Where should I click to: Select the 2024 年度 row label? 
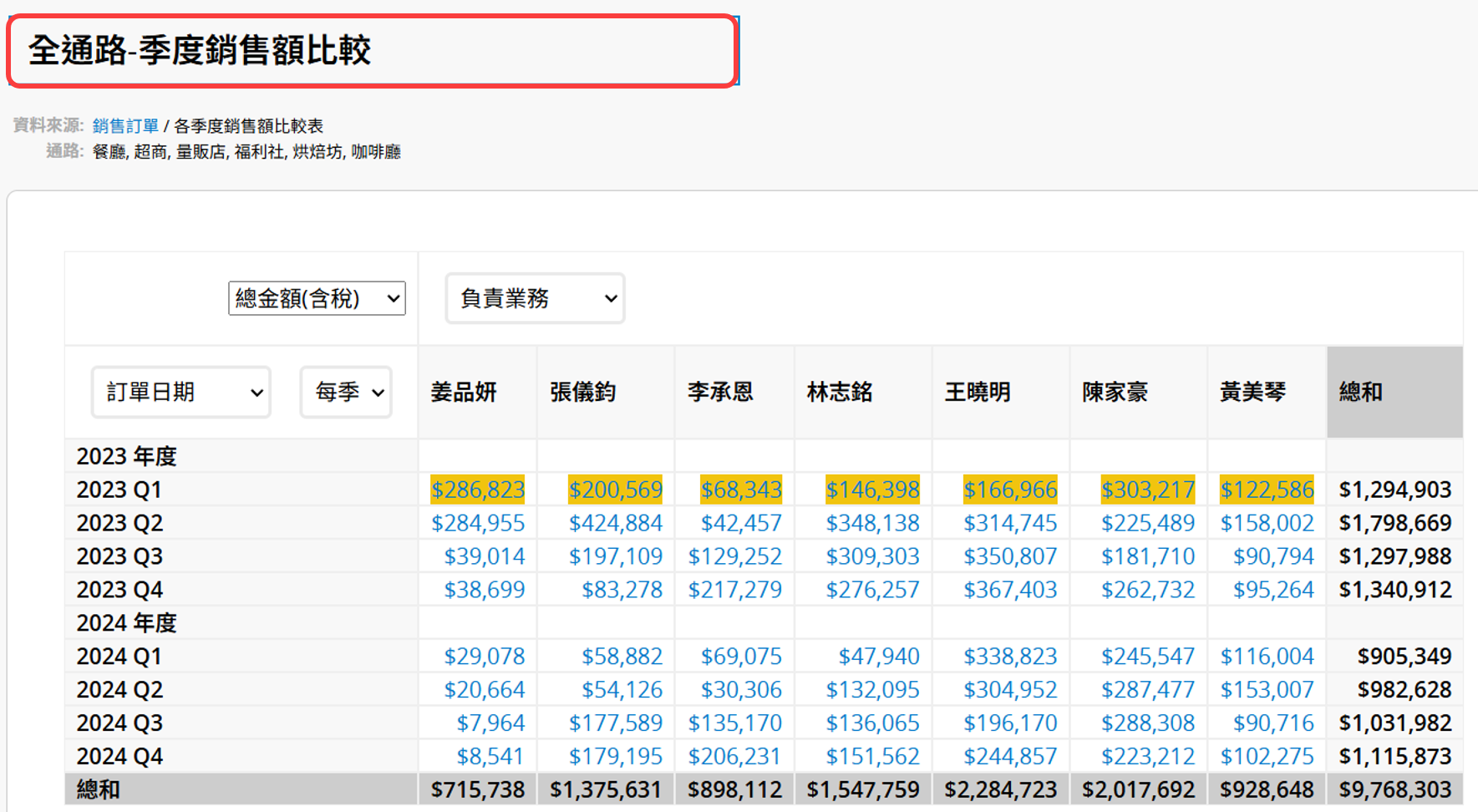tap(126, 623)
